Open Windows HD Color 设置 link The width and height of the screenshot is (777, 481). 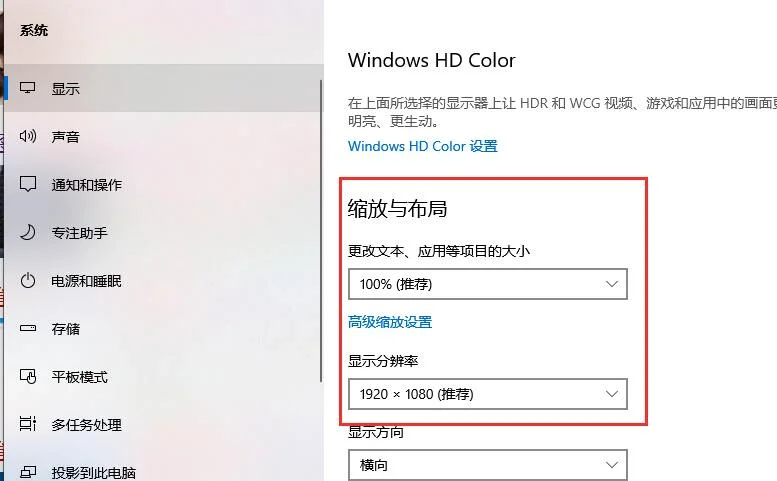(423, 146)
